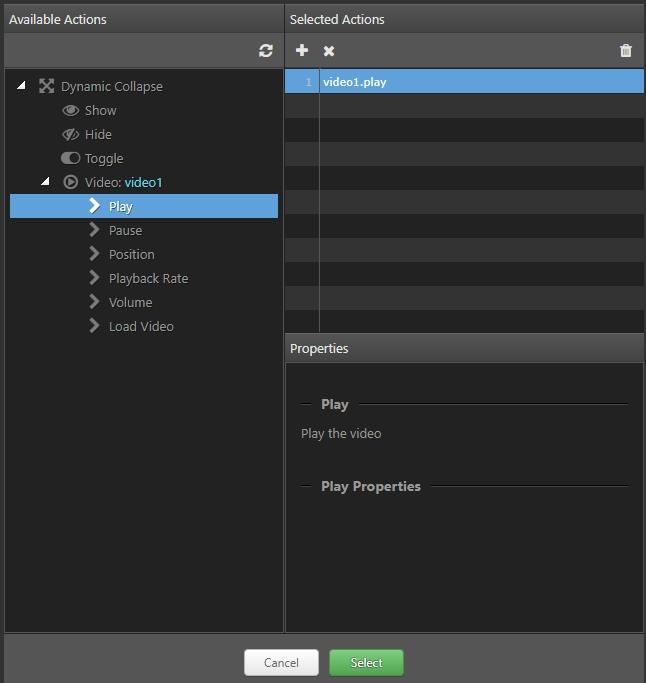Select the Toggle action label

(x=104, y=159)
